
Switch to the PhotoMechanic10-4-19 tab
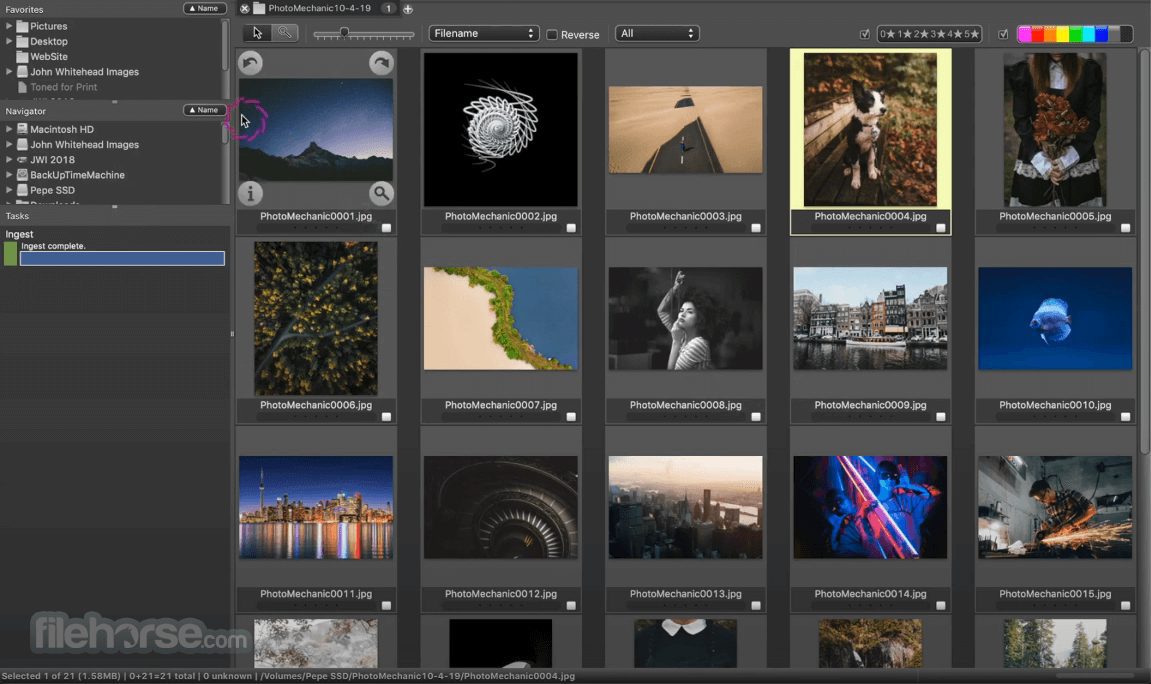point(319,8)
